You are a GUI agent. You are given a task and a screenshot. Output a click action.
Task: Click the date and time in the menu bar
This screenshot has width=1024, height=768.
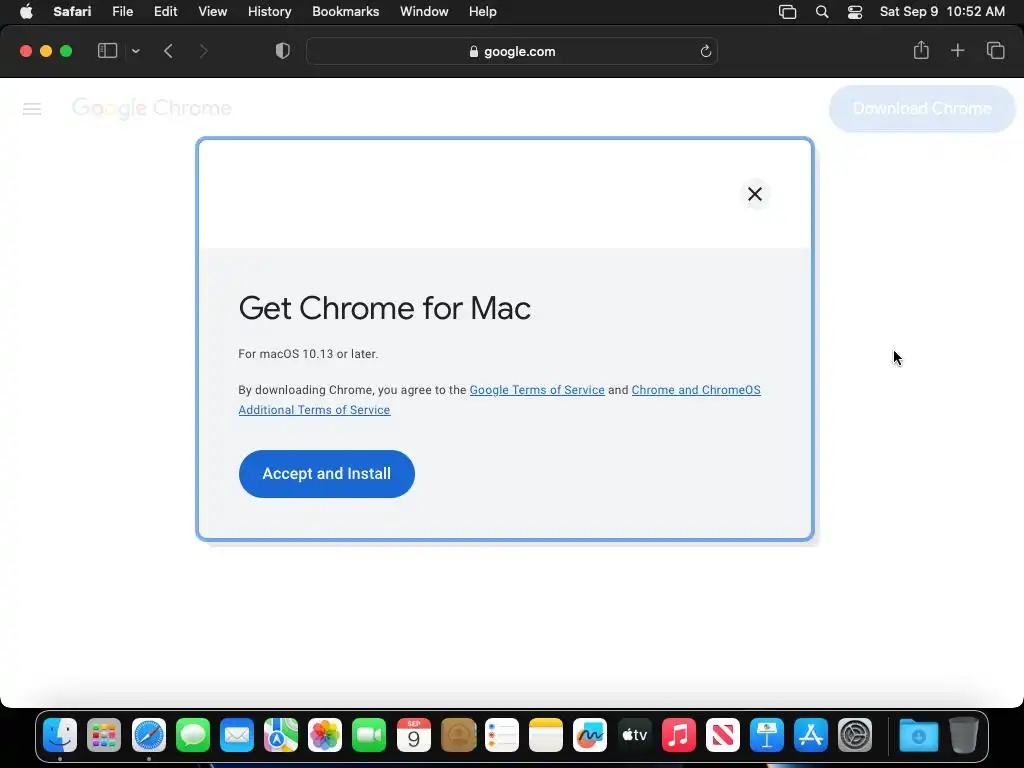click(x=942, y=12)
